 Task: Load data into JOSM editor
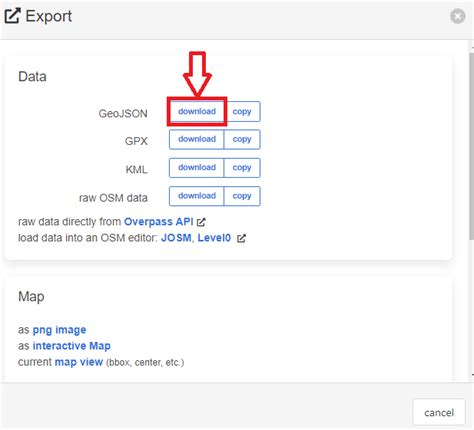click(176, 238)
